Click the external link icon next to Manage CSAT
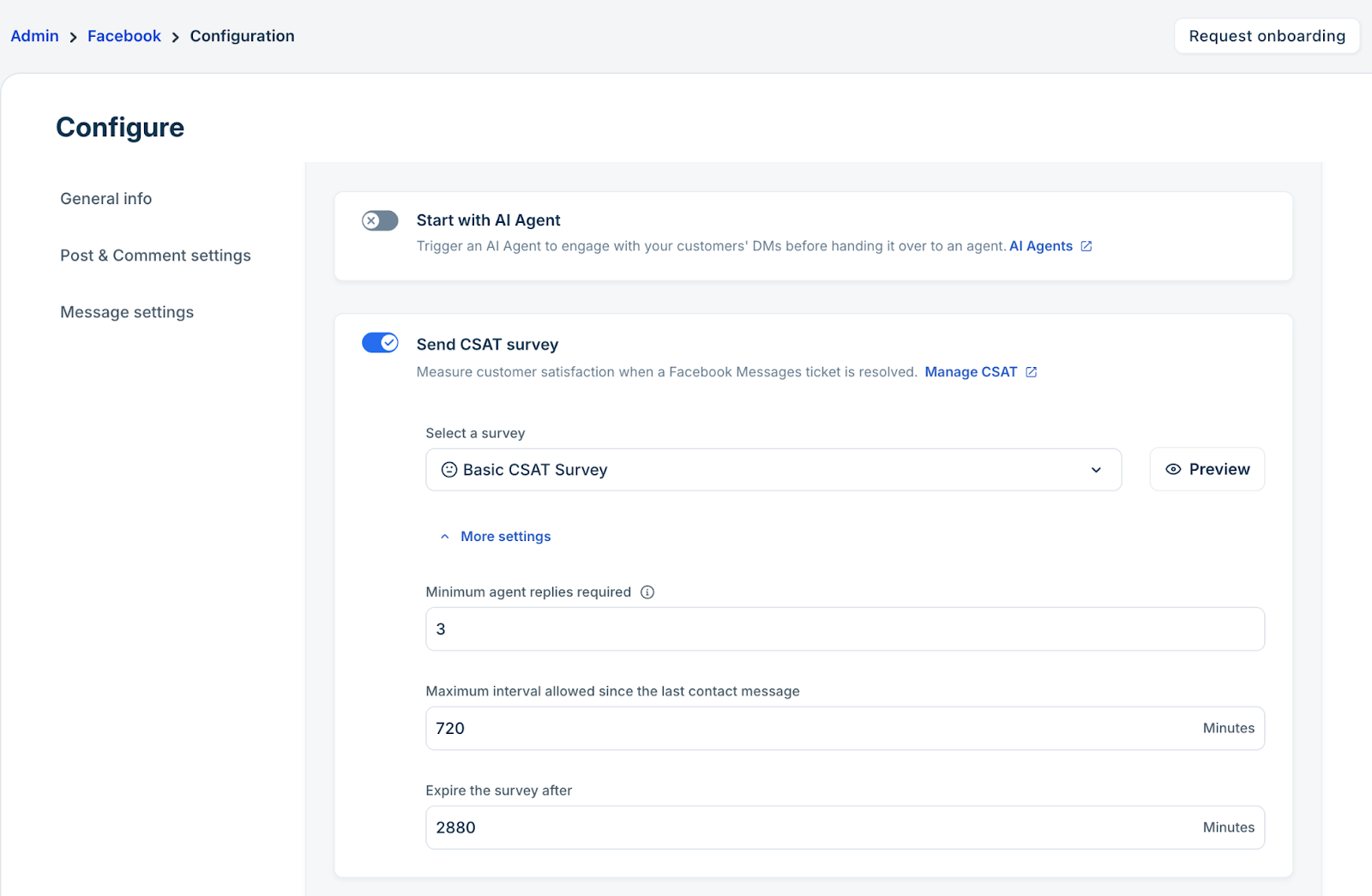The width and height of the screenshot is (1372, 896). point(1032,372)
